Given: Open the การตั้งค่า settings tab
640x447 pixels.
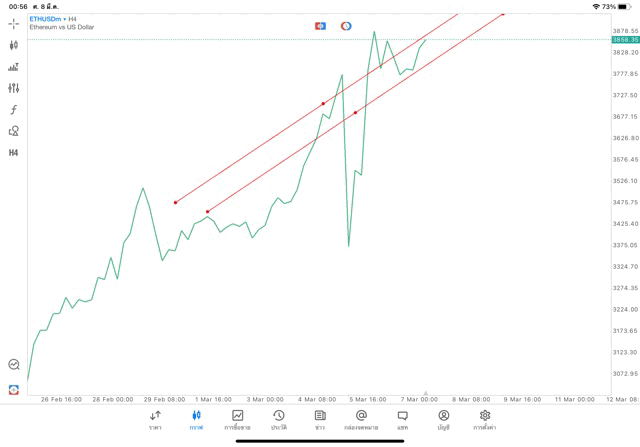Looking at the screenshot, I should click(x=485, y=420).
